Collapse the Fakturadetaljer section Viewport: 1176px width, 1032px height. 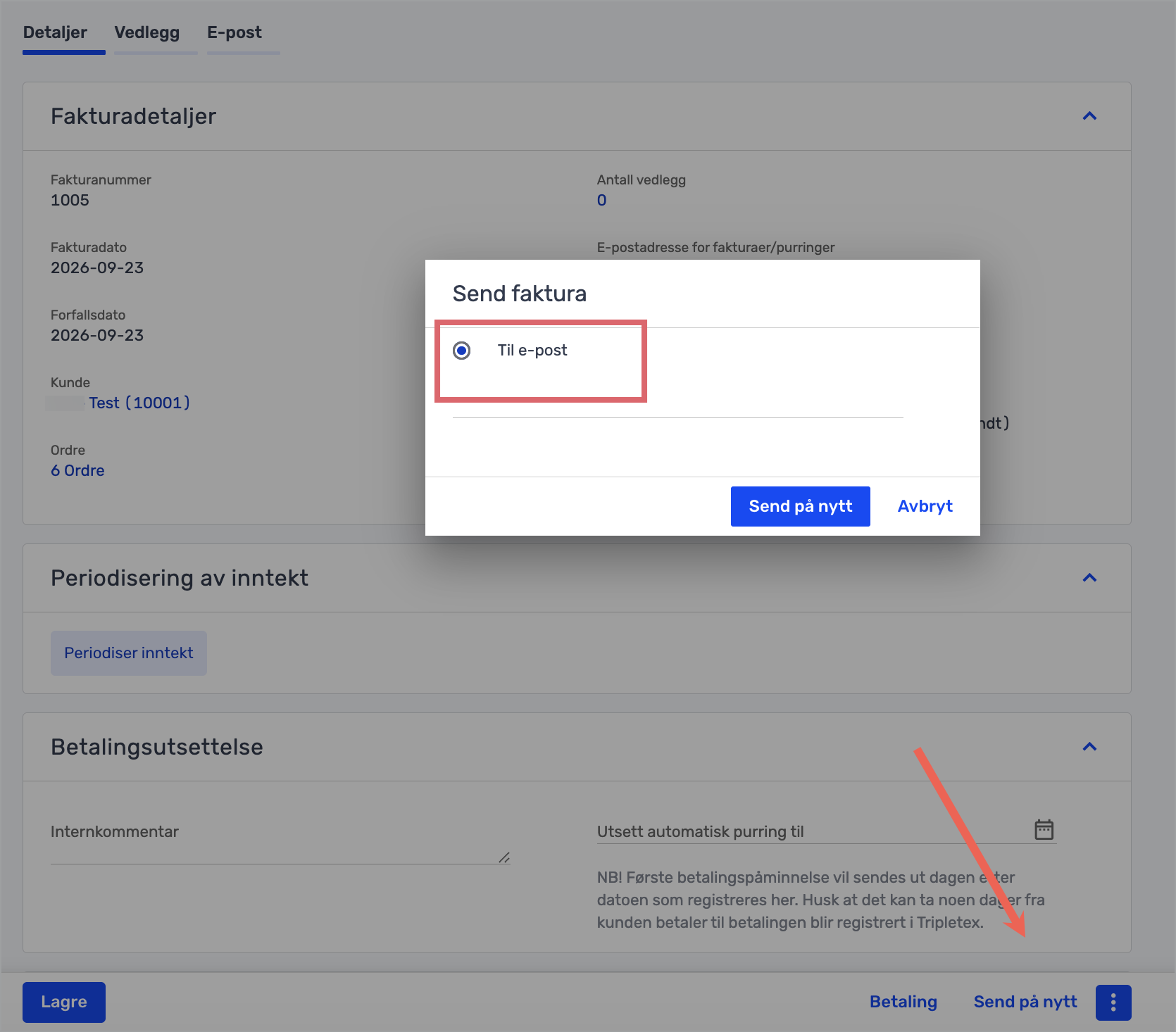coord(1089,116)
